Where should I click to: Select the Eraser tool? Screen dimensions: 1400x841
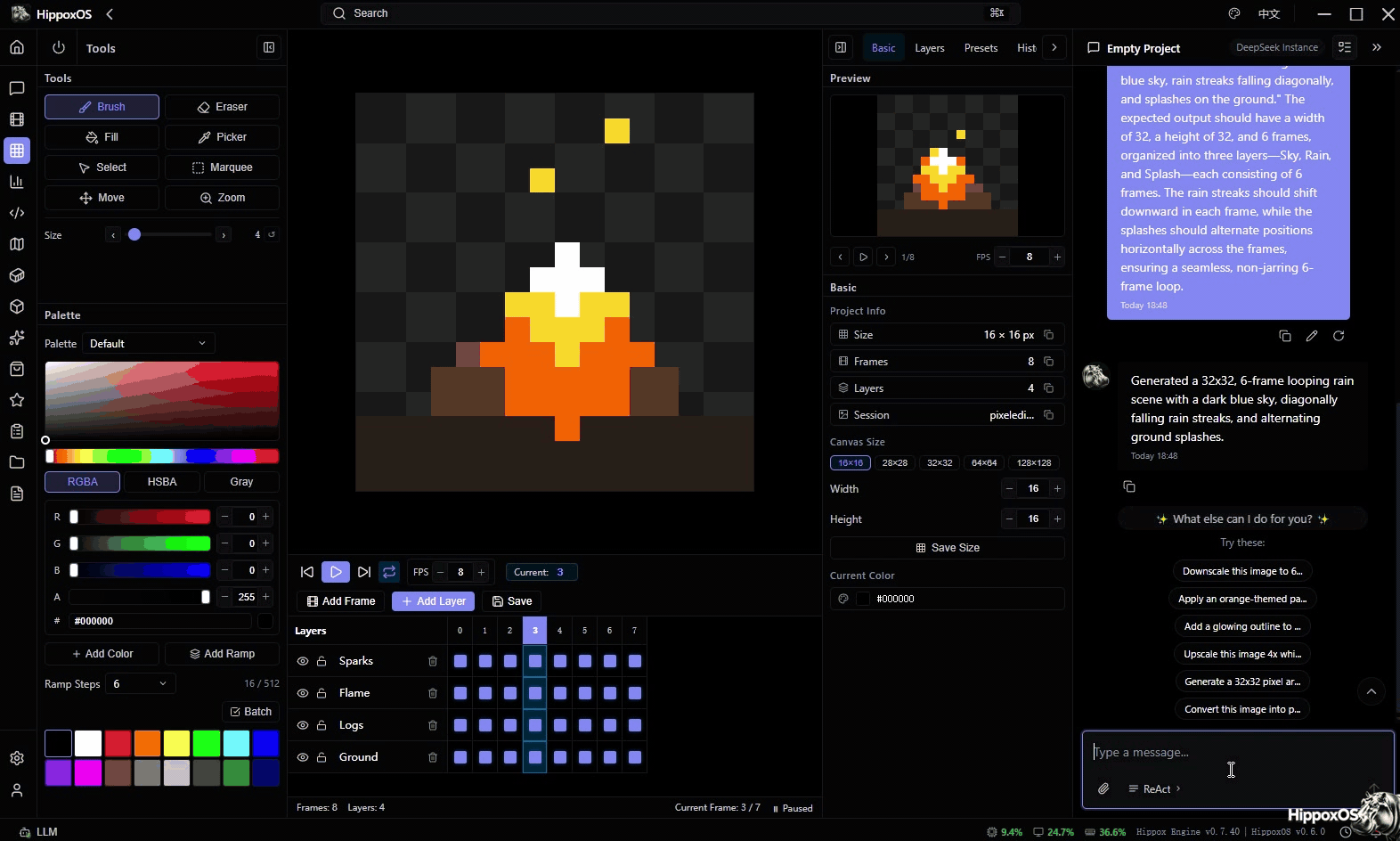[222, 107]
